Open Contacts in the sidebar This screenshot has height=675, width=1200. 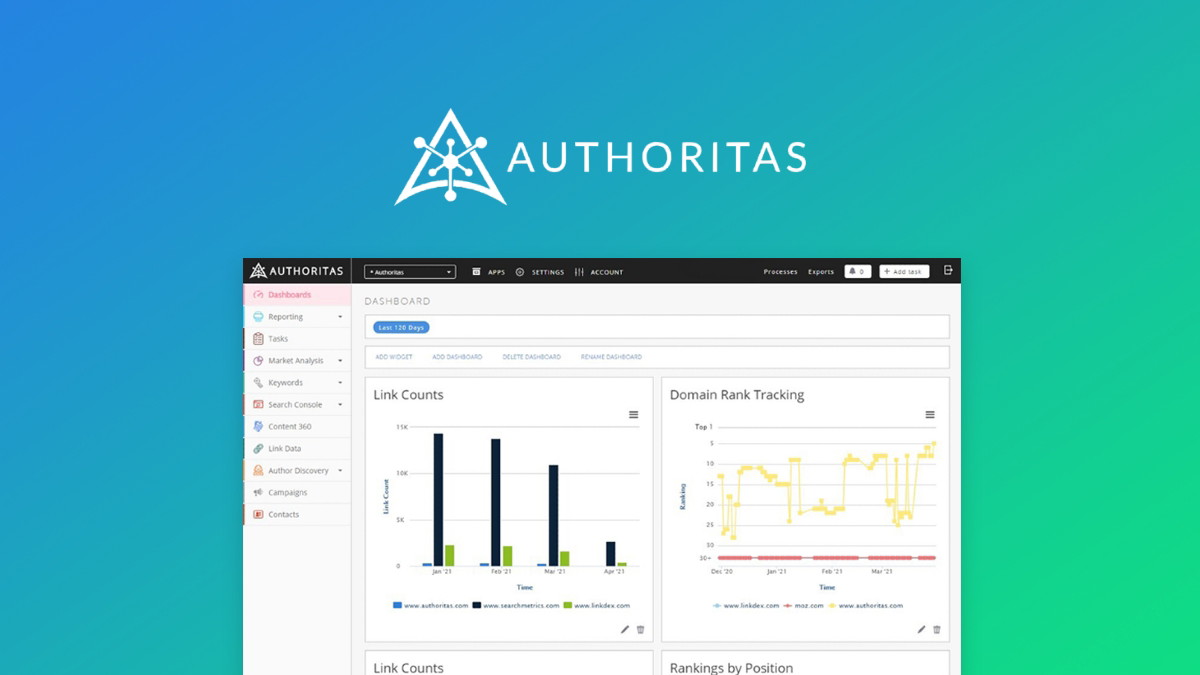(297, 515)
